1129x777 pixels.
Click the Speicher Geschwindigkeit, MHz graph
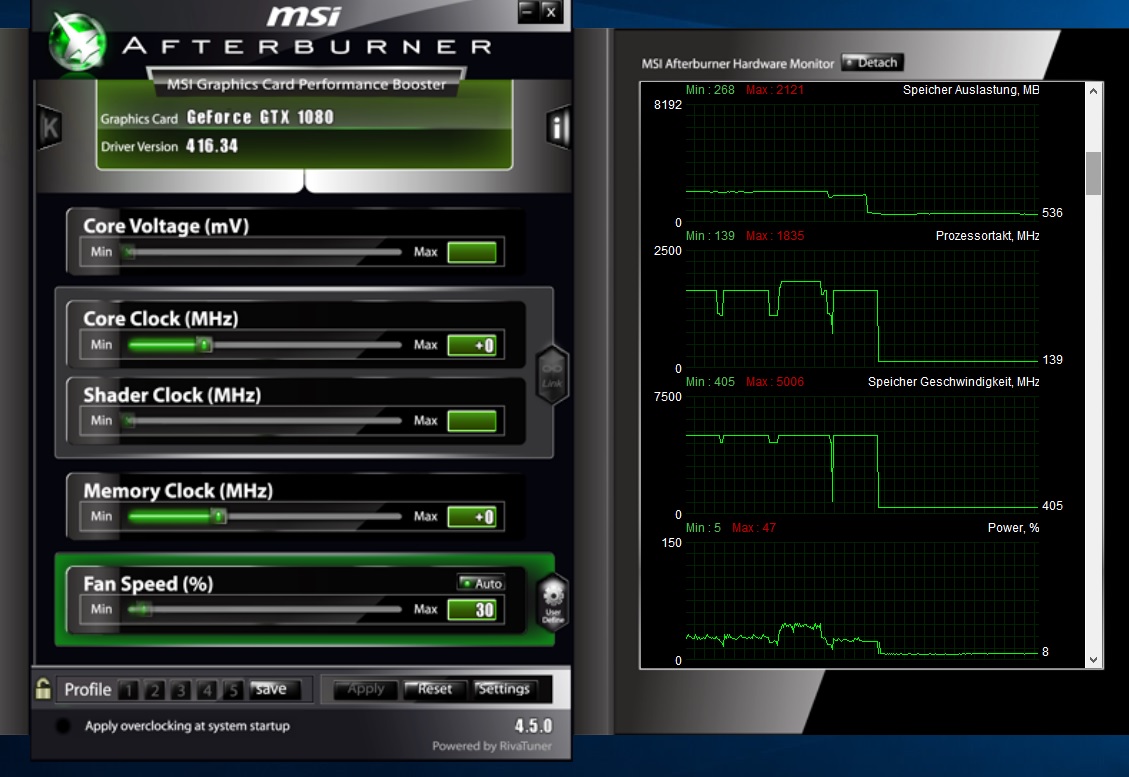pos(862,455)
